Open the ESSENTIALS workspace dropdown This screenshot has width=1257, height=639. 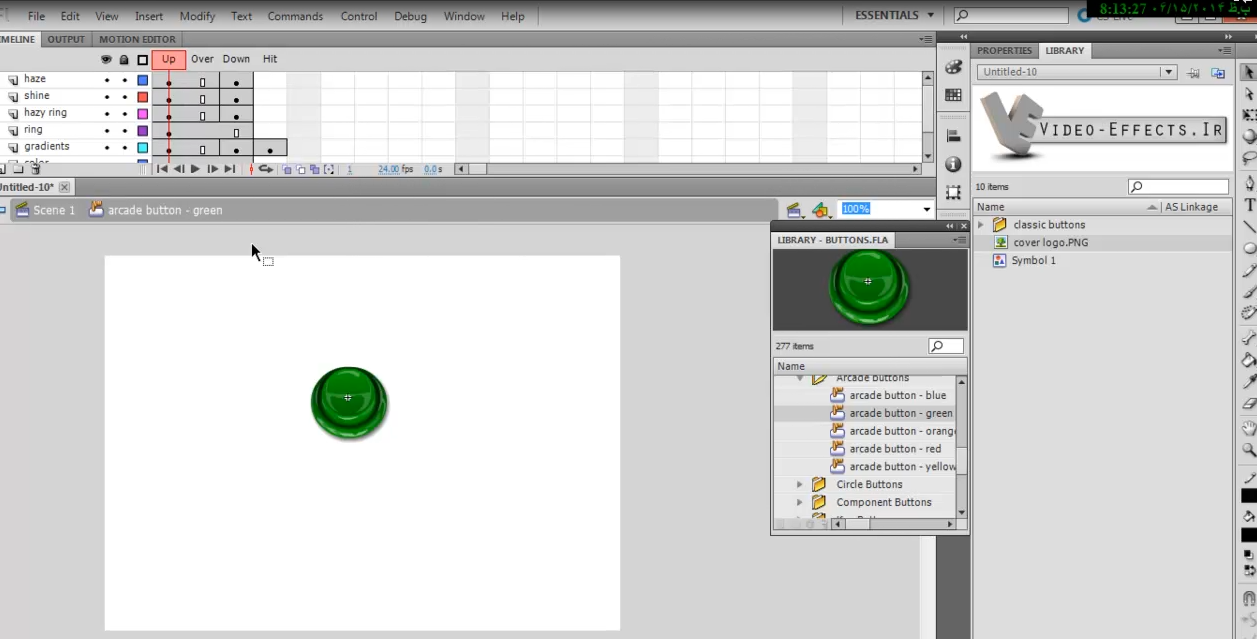(894, 16)
